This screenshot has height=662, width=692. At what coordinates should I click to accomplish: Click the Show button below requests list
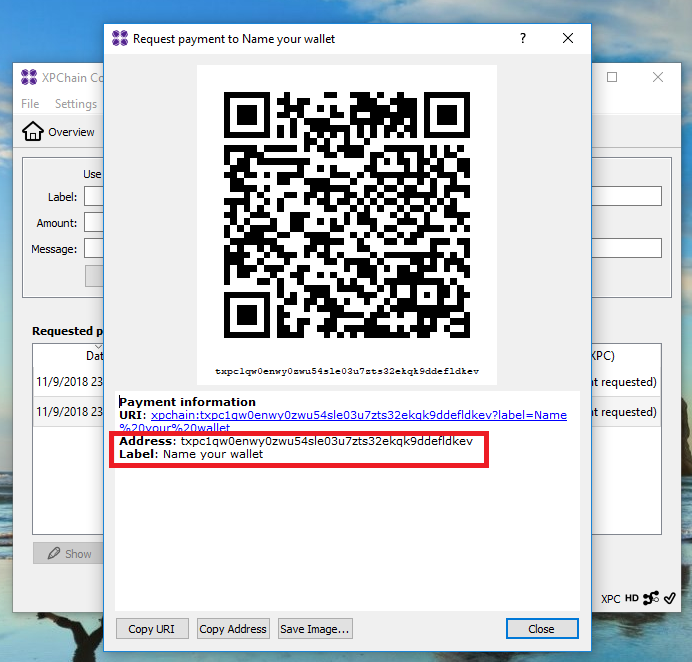coord(68,553)
